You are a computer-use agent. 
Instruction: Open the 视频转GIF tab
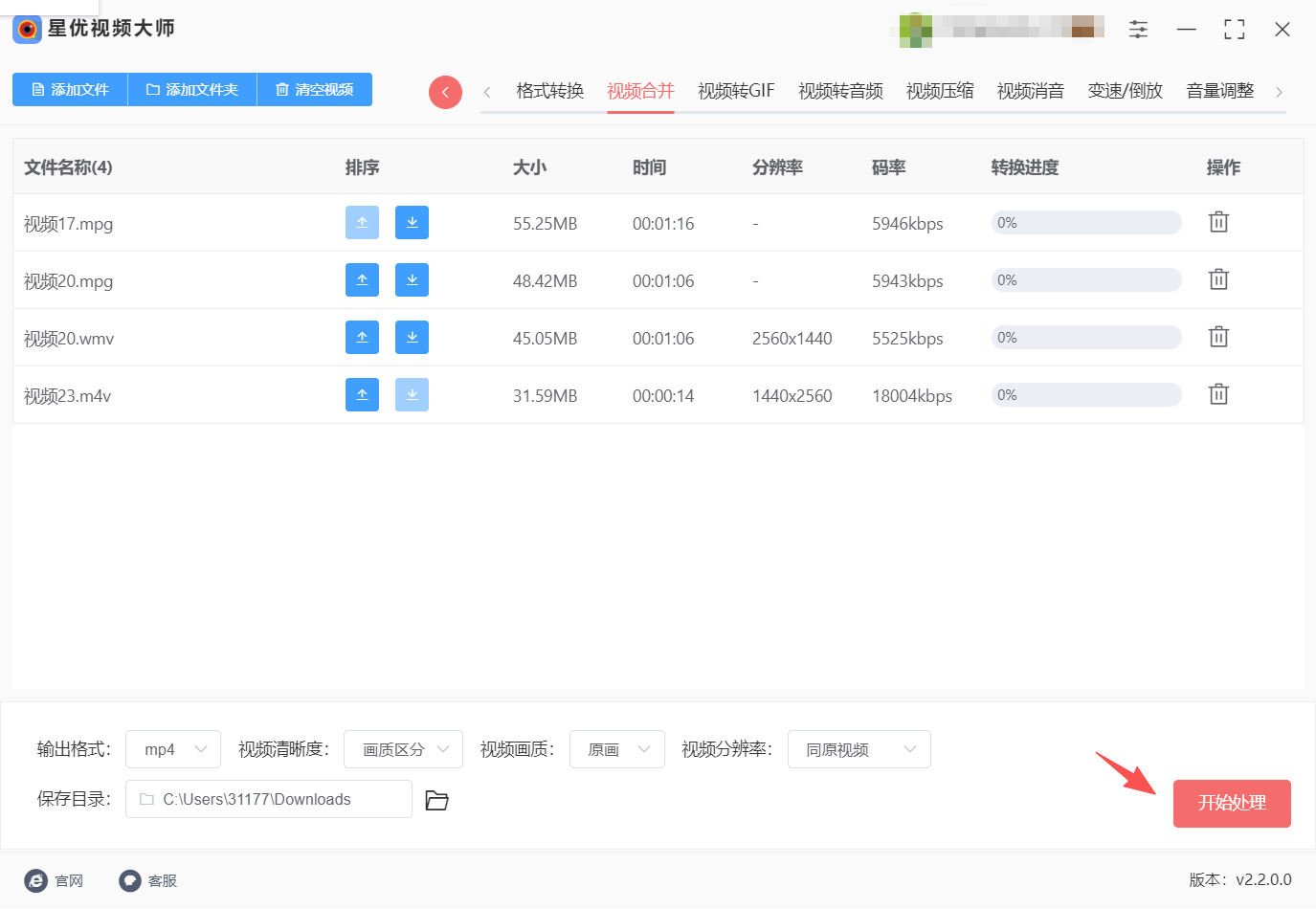coord(736,91)
